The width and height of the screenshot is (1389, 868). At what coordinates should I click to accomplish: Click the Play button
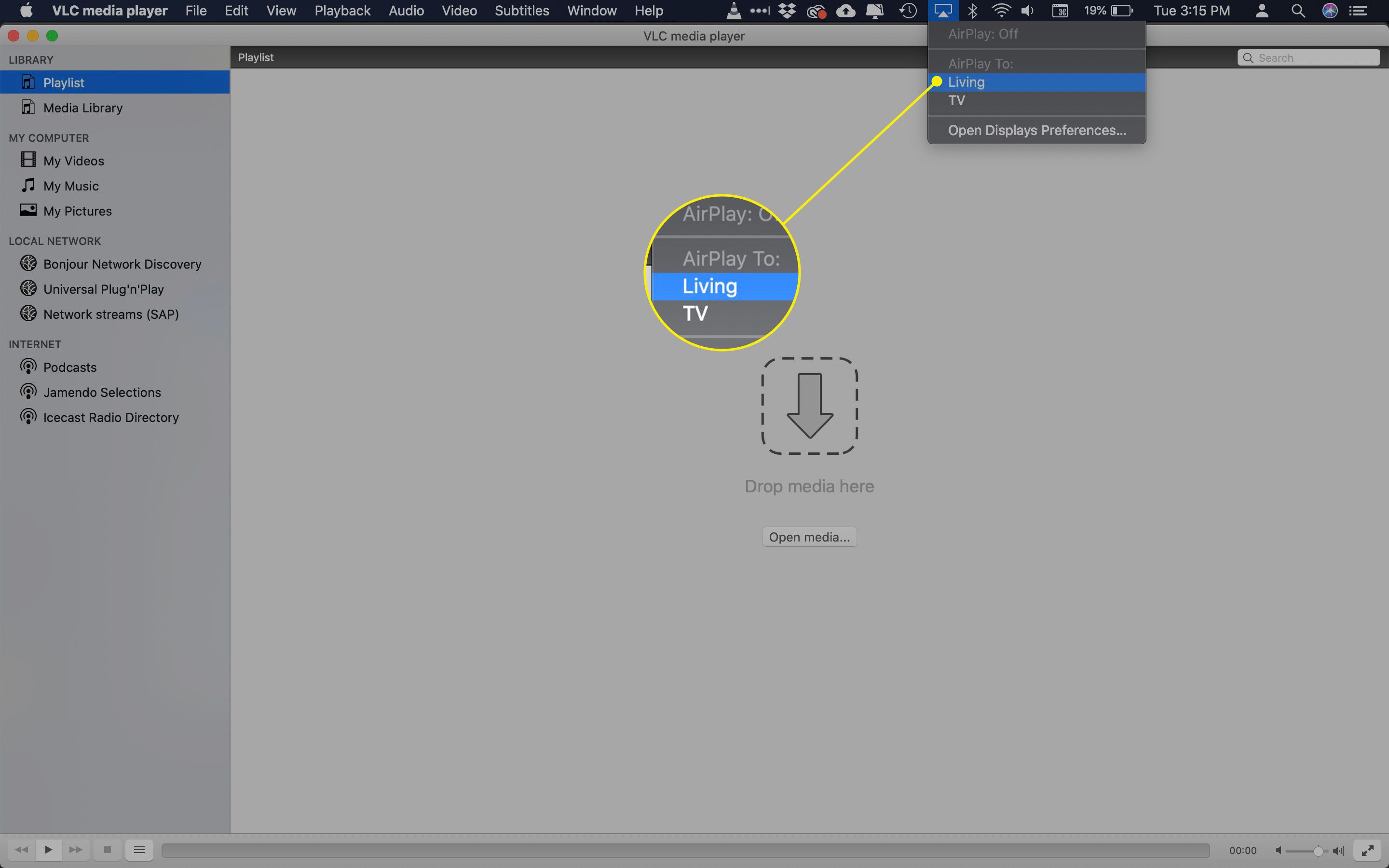[x=49, y=850]
